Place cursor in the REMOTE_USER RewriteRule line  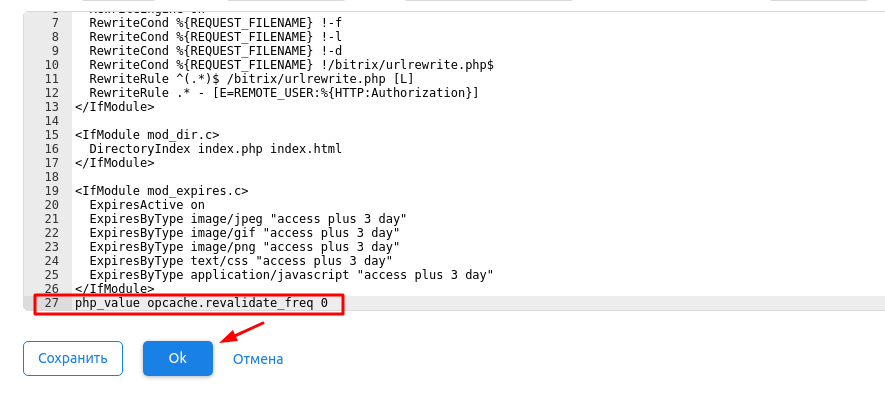[284, 93]
